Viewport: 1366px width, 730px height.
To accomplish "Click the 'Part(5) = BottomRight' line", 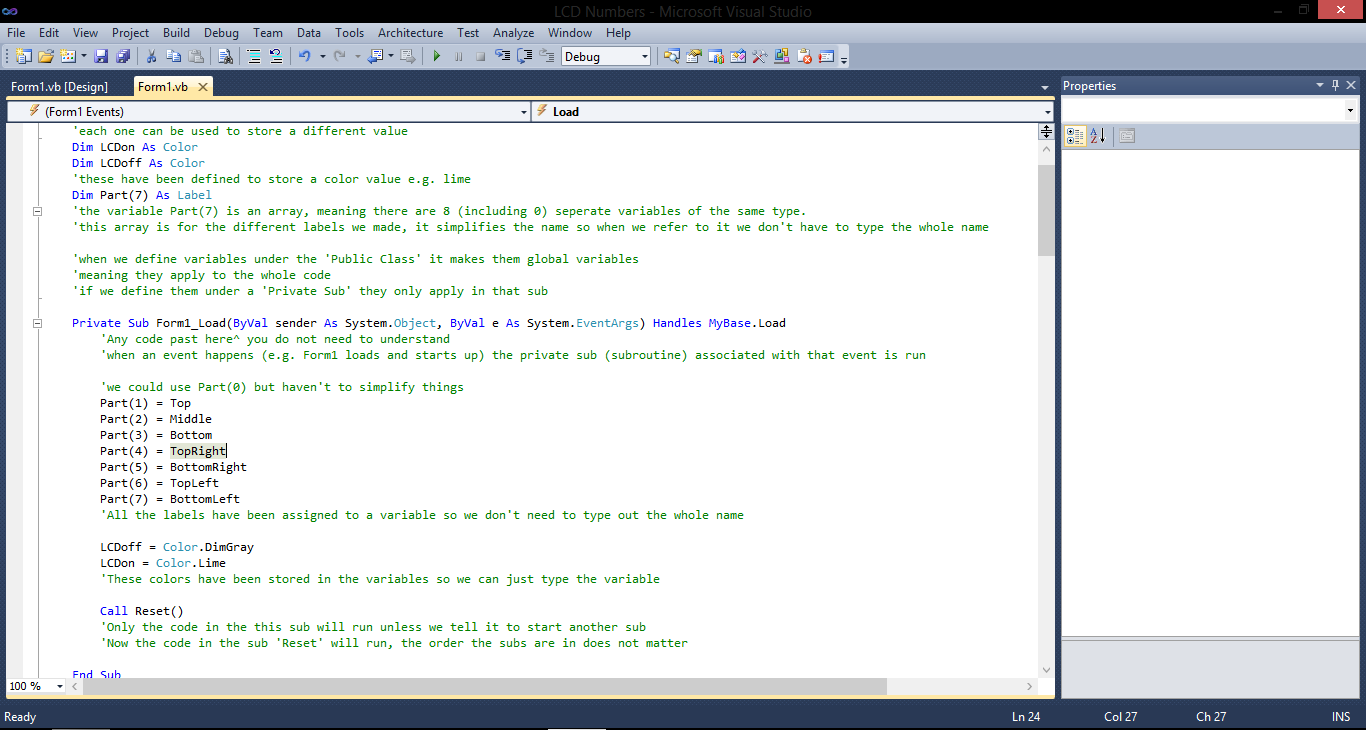I will 173,467.
